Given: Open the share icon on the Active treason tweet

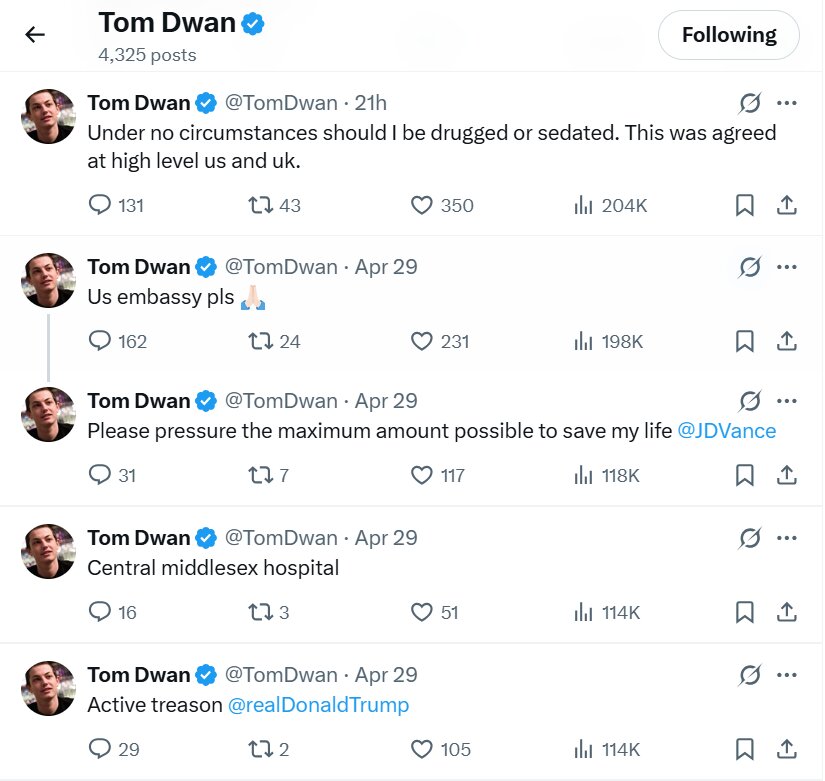Looking at the screenshot, I should tap(787, 748).
